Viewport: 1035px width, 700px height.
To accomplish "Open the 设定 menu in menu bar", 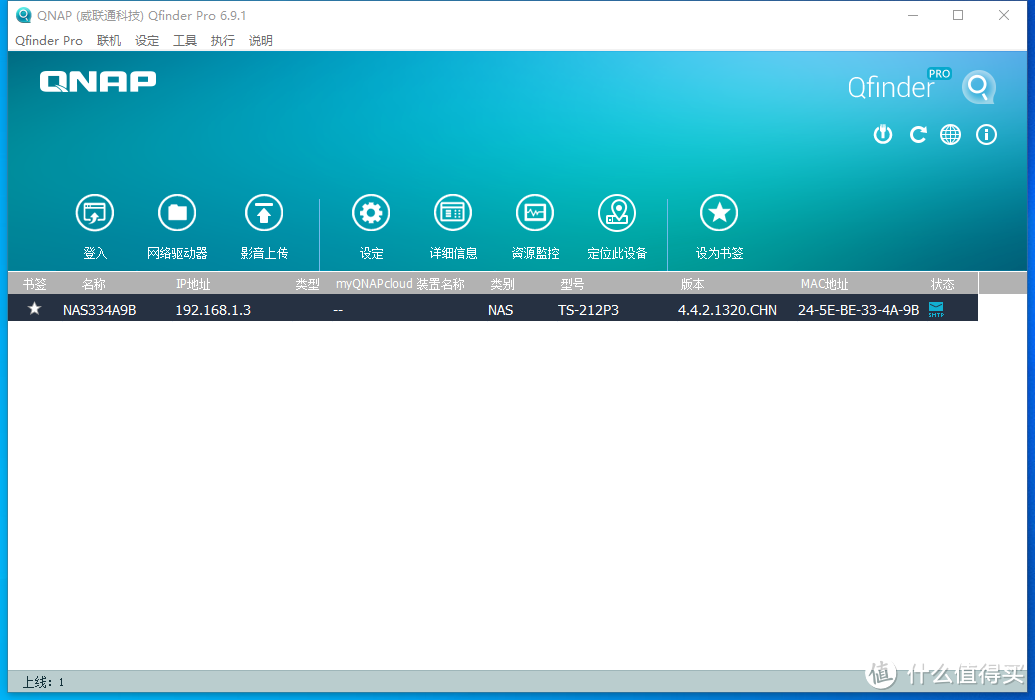I will point(147,41).
